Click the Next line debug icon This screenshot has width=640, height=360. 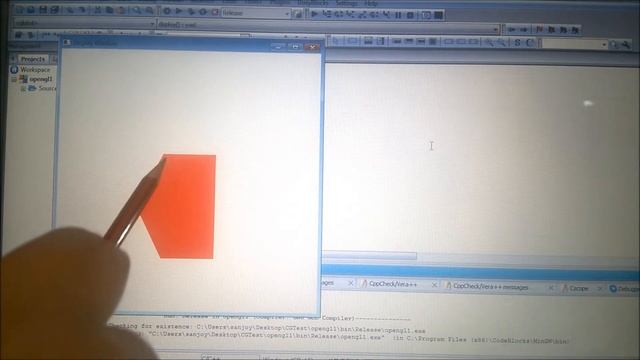click(338, 15)
